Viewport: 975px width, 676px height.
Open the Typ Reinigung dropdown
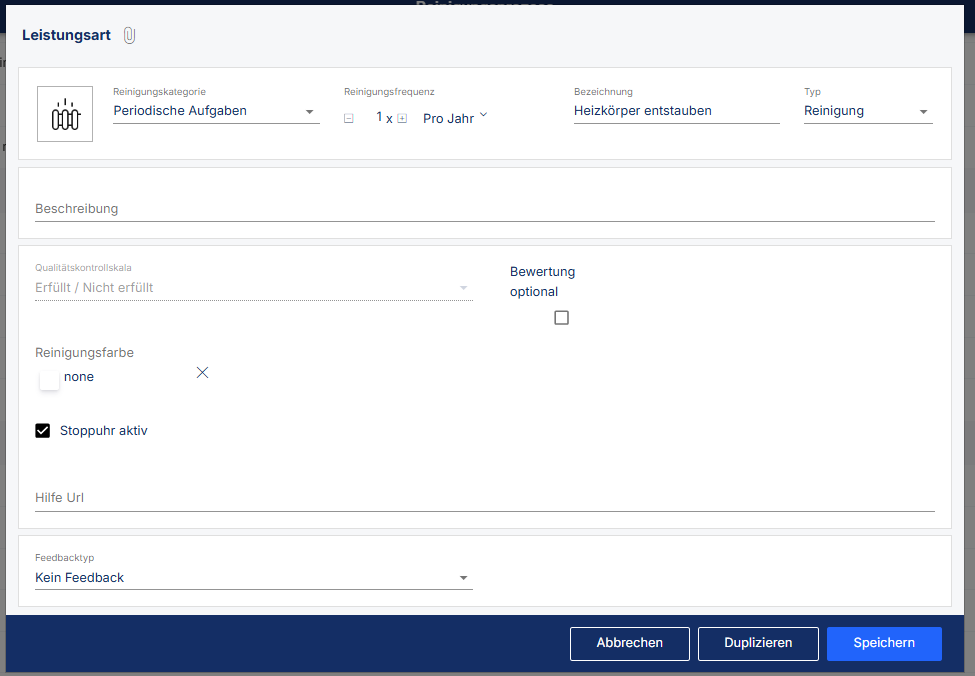tap(867, 111)
